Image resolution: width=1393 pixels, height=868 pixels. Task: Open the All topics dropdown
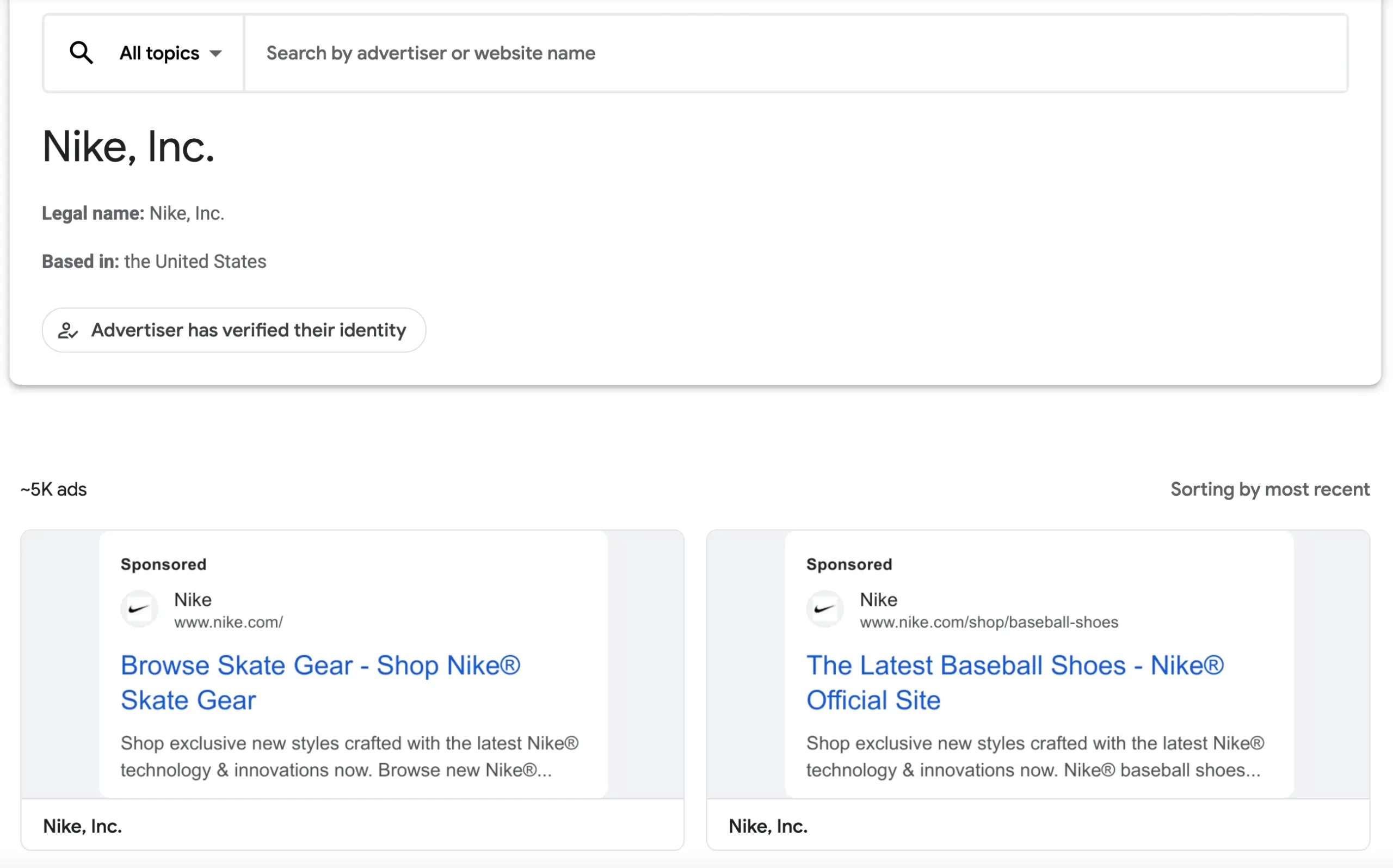(x=159, y=53)
